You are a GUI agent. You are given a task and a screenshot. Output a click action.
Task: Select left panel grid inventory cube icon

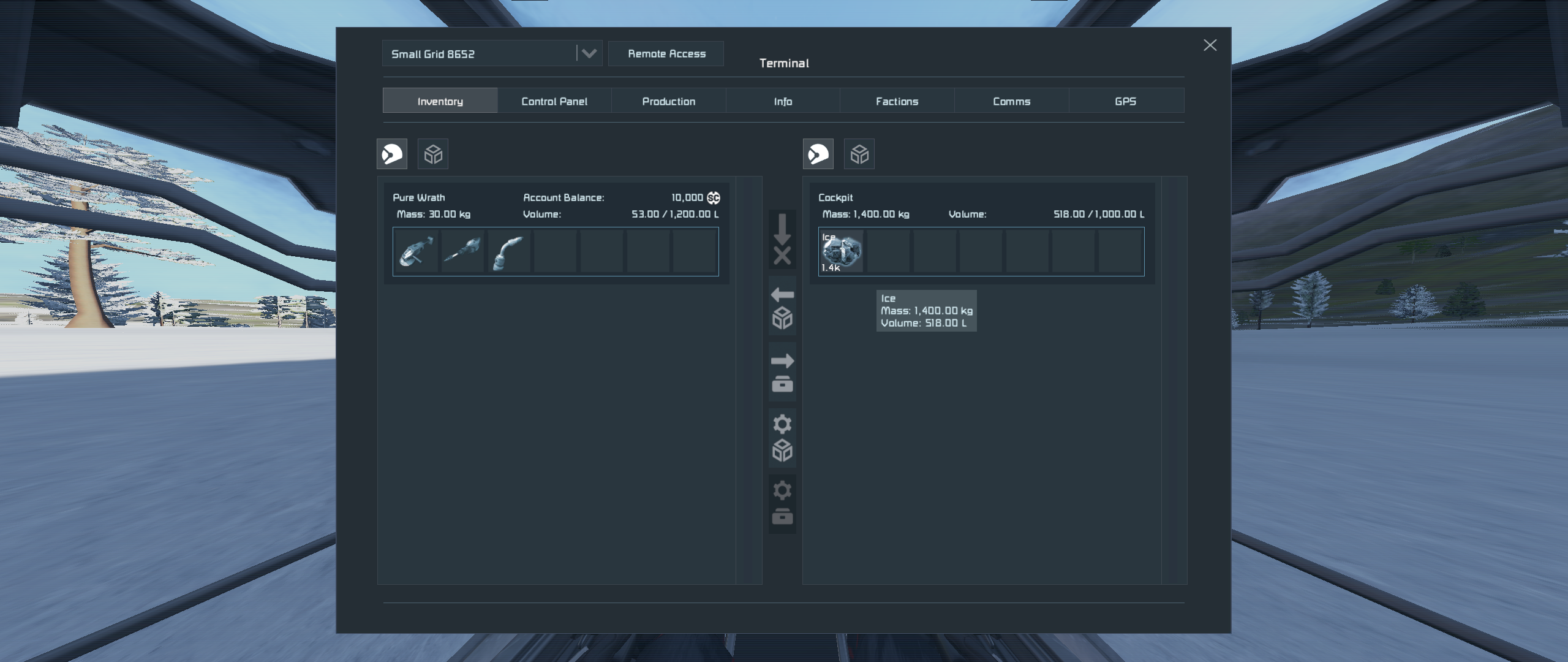[x=433, y=154]
